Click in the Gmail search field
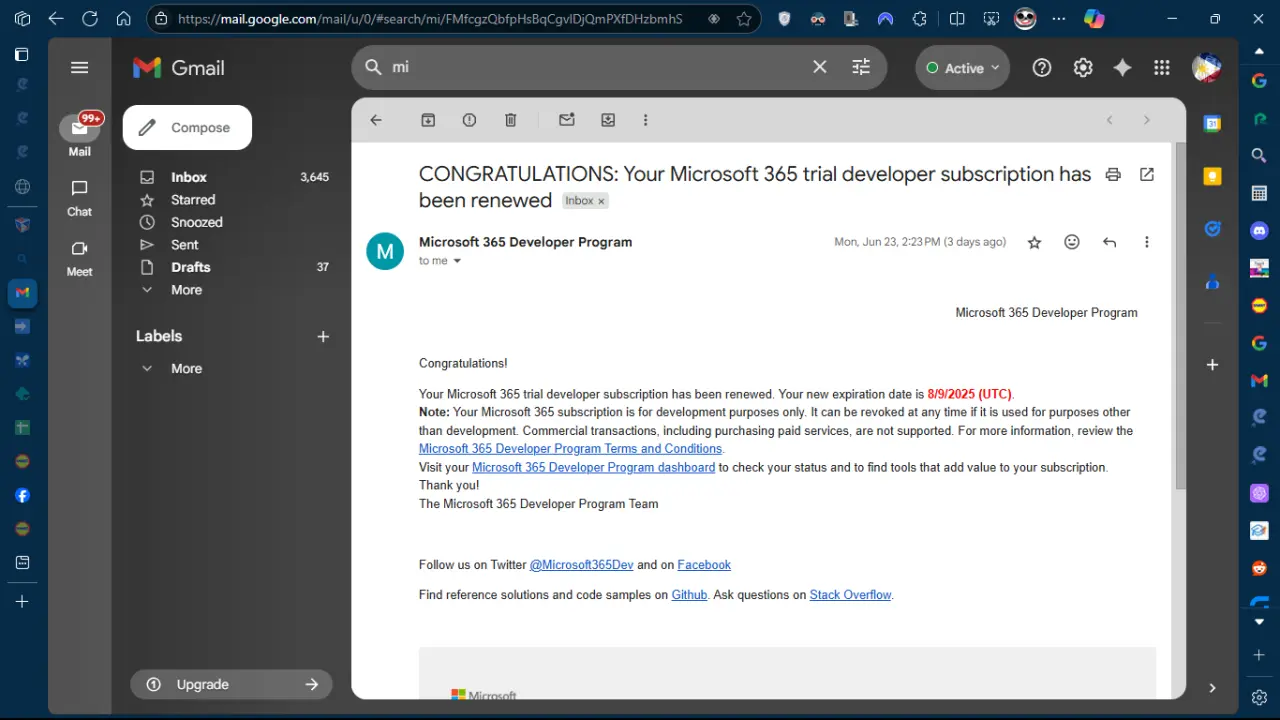 tap(595, 67)
